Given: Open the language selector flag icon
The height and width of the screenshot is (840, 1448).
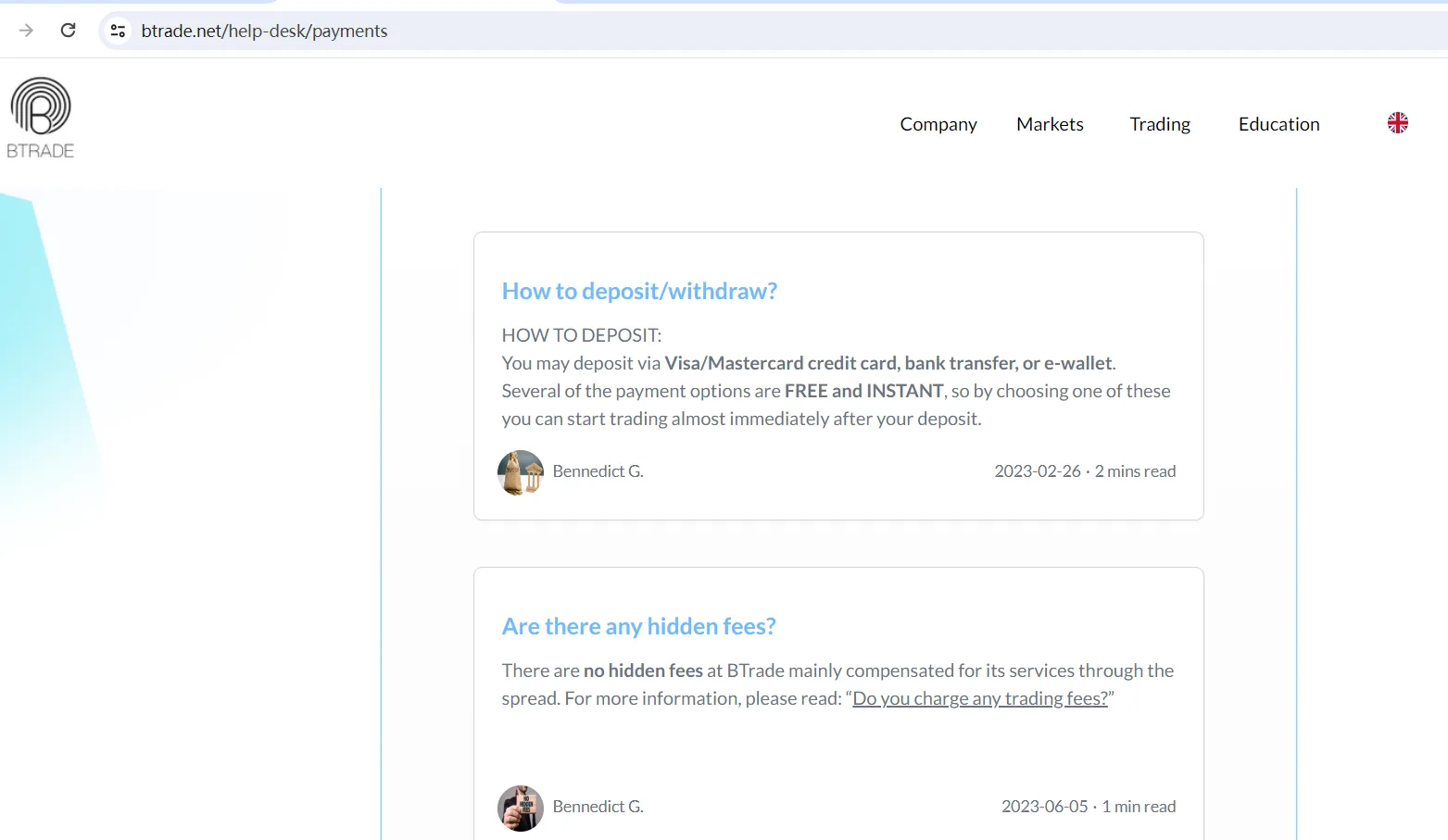Looking at the screenshot, I should click(x=1397, y=122).
